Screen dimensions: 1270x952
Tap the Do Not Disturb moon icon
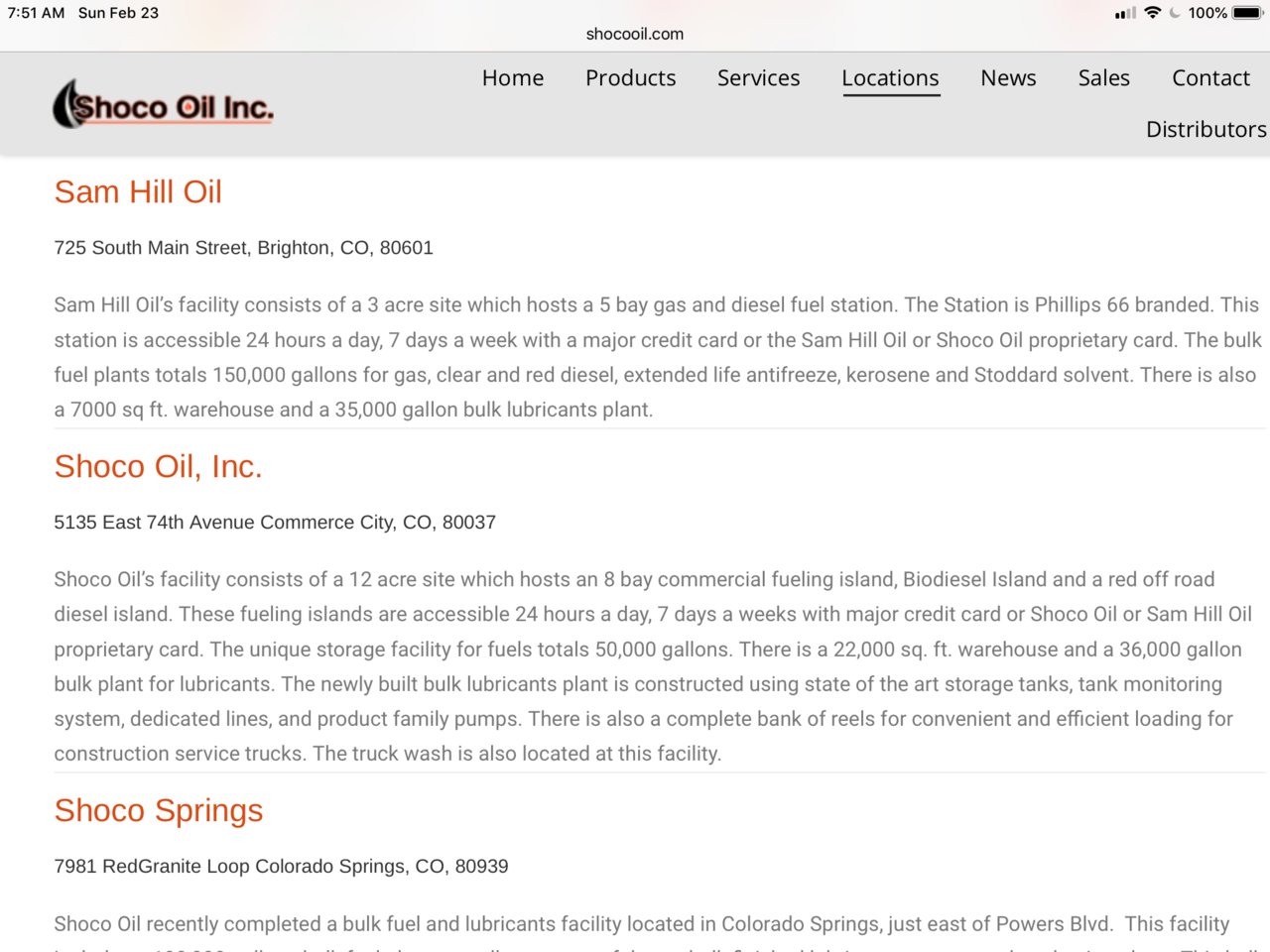pos(1176,13)
